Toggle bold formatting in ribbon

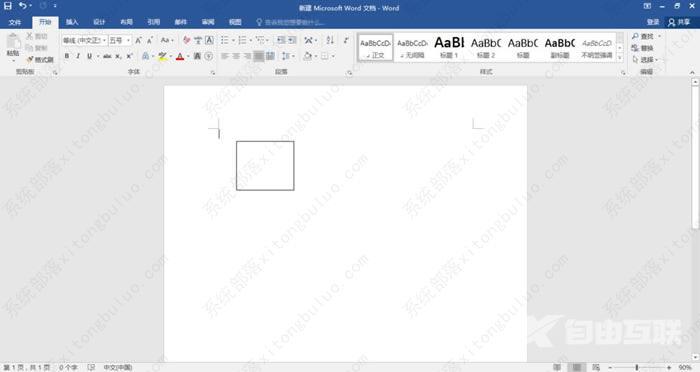pos(67,56)
